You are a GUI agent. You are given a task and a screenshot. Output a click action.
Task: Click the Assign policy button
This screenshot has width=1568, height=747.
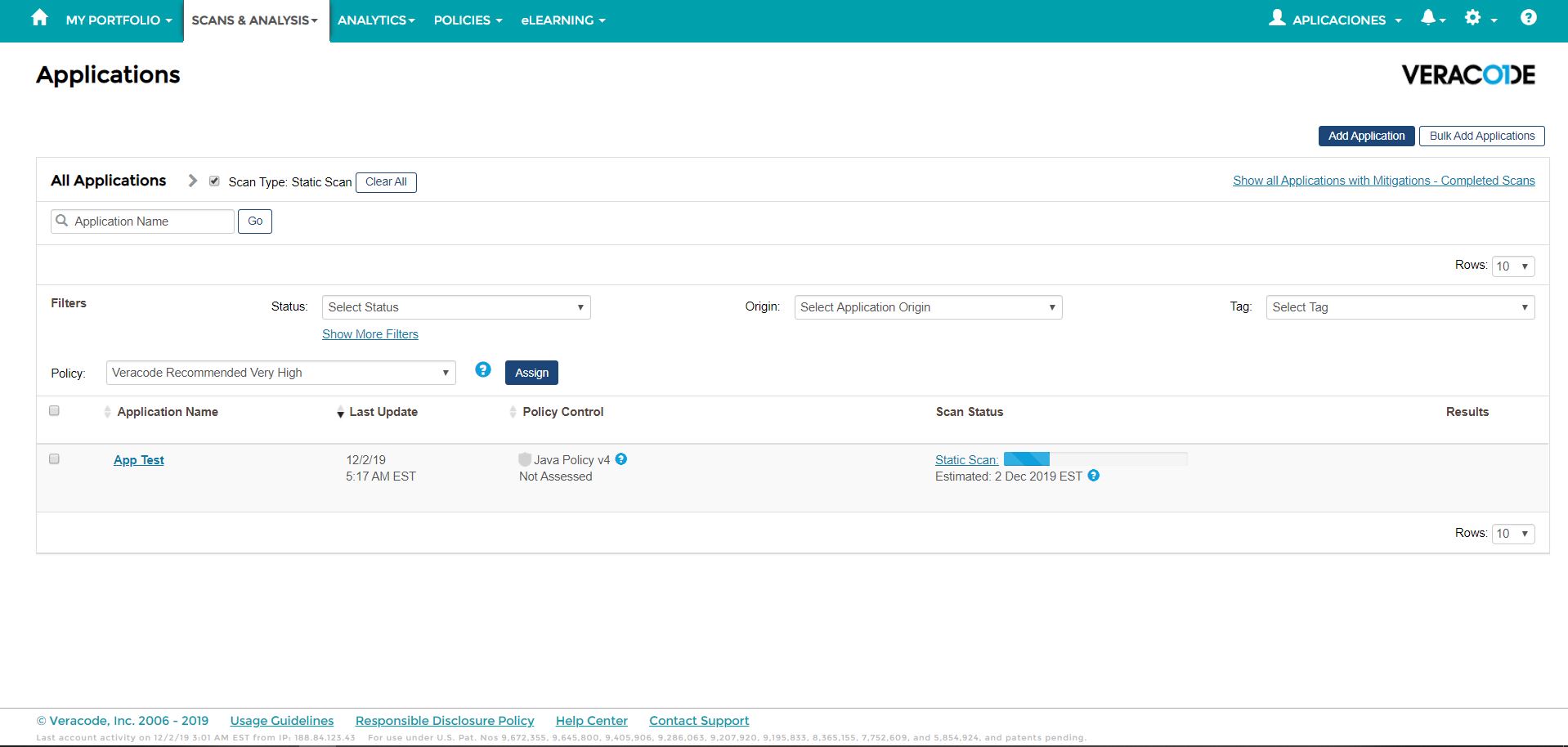click(531, 373)
